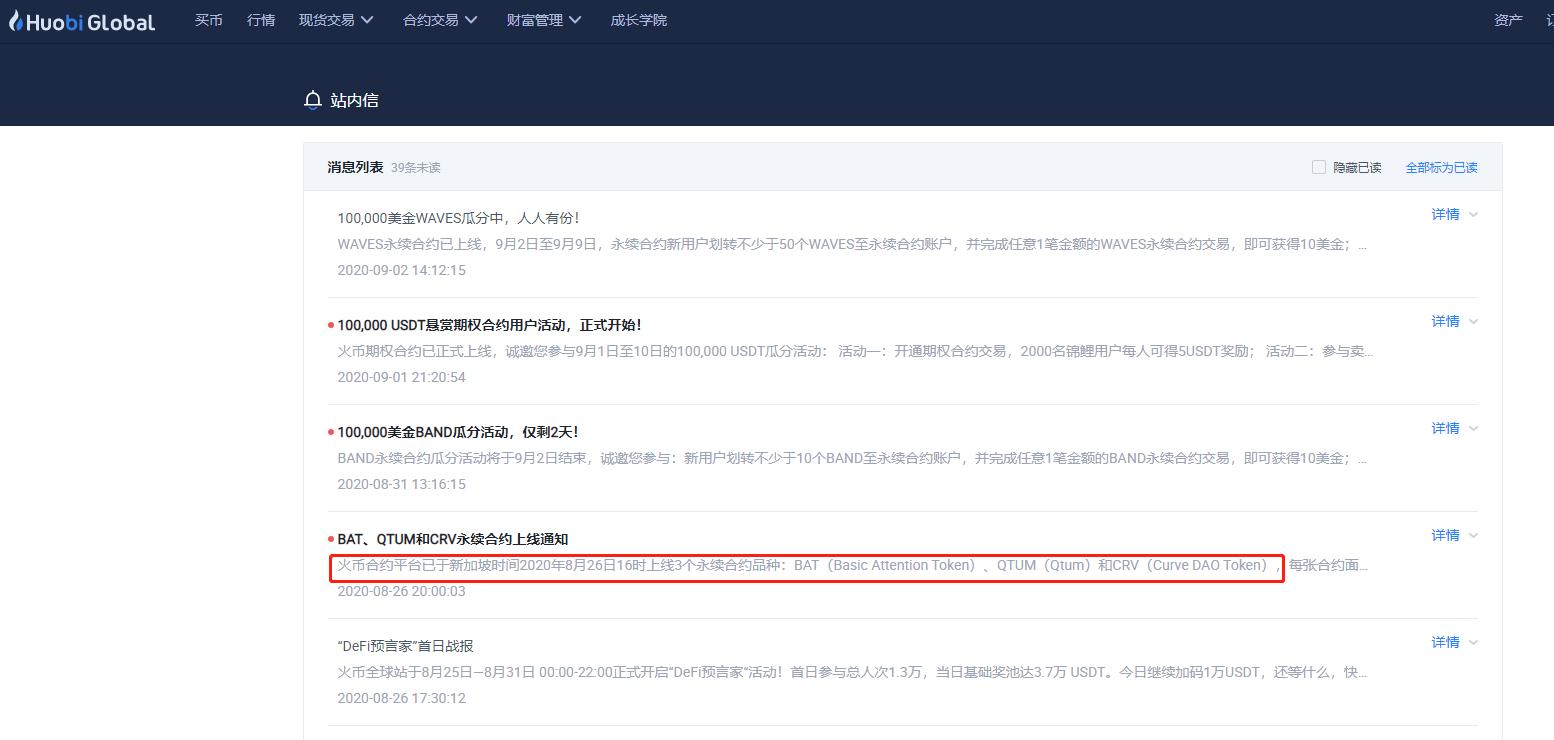The width and height of the screenshot is (1554, 740).
Task: Click the Huobi Global logo
Action: click(80, 20)
